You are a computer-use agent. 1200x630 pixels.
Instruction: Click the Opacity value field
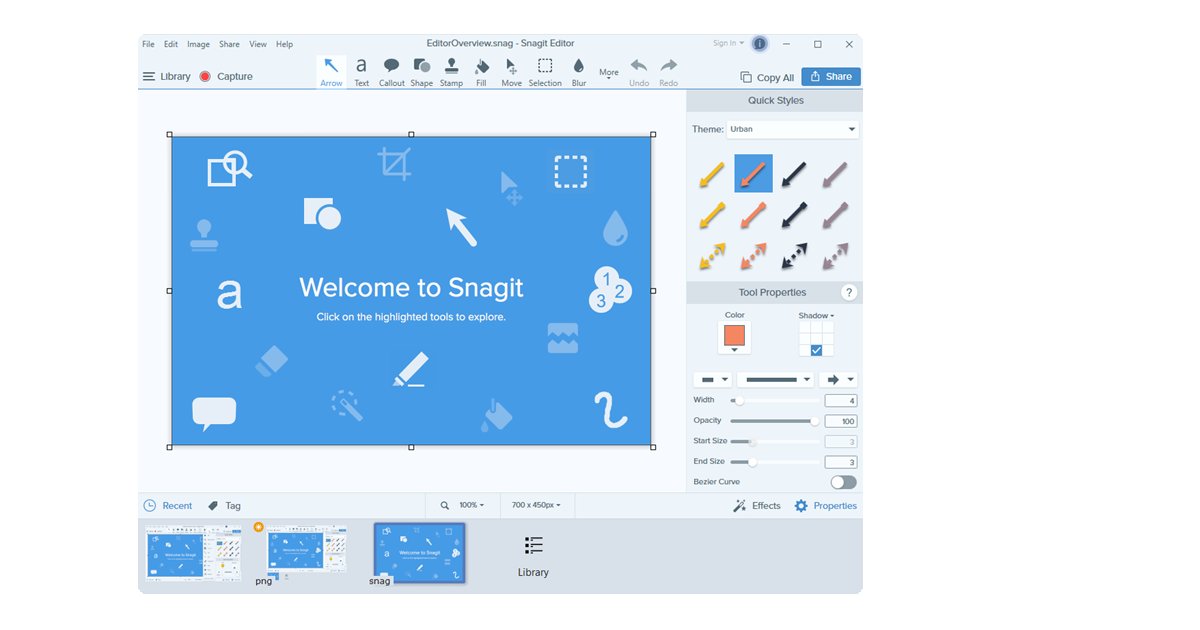(841, 421)
